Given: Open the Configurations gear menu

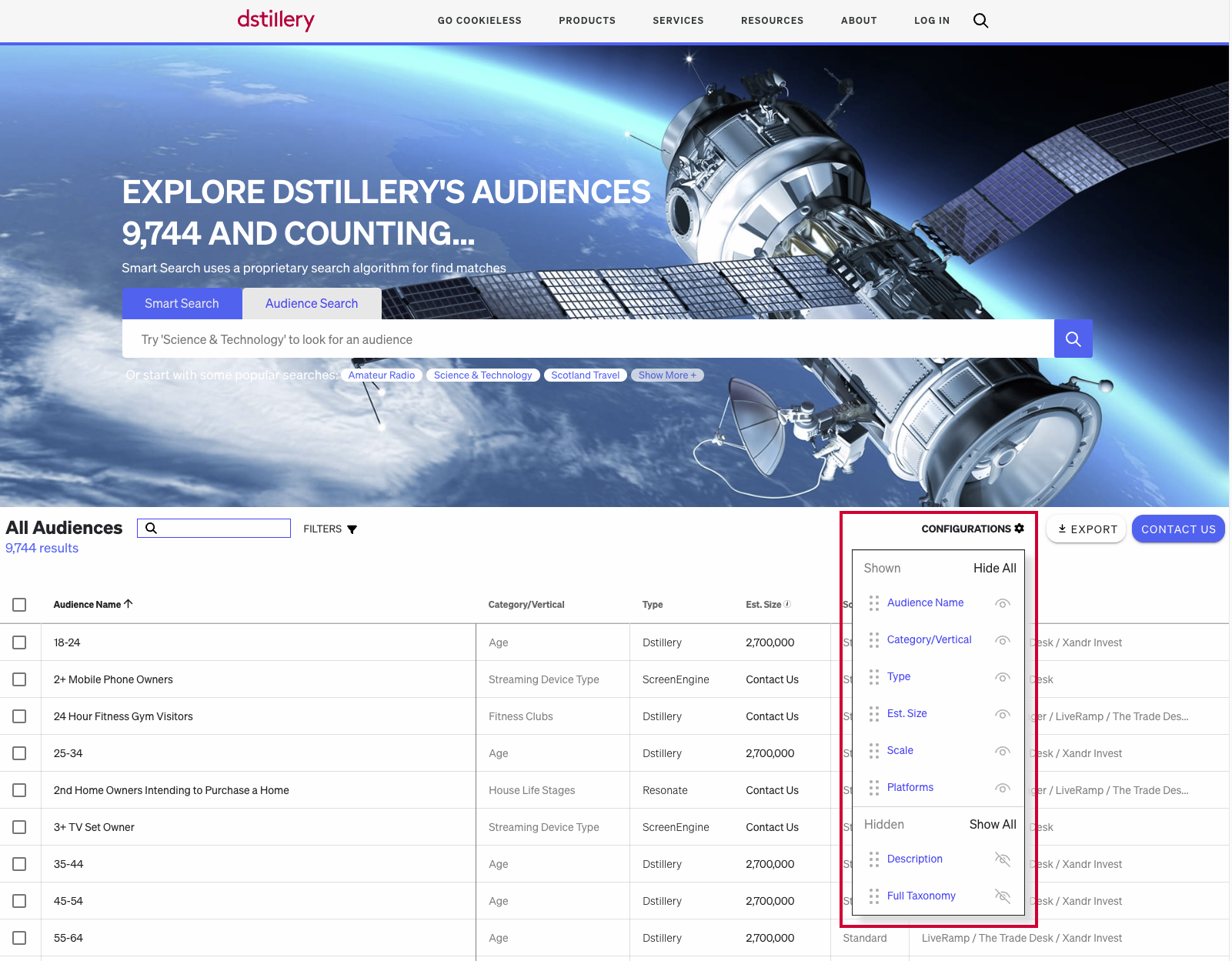Looking at the screenshot, I should 973,529.
